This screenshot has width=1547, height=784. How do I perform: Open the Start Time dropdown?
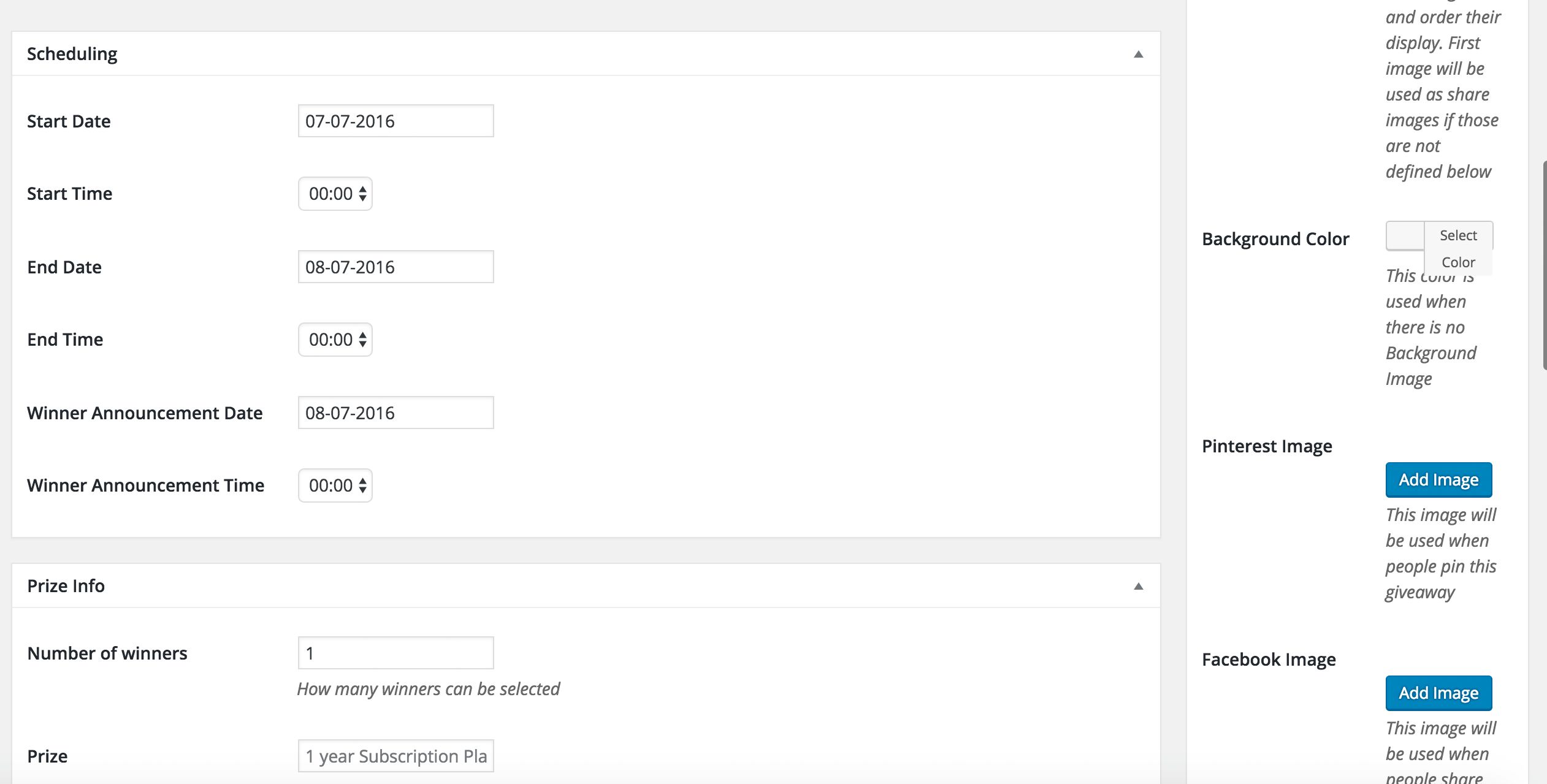tap(335, 194)
